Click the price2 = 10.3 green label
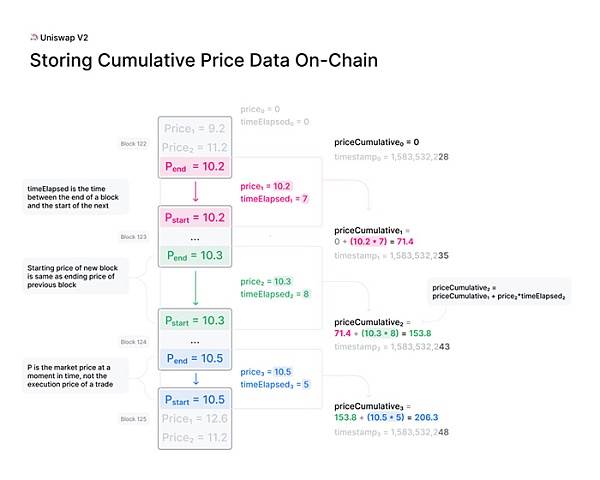Image resolution: width=600 pixels, height=480 pixels. [x=266, y=281]
